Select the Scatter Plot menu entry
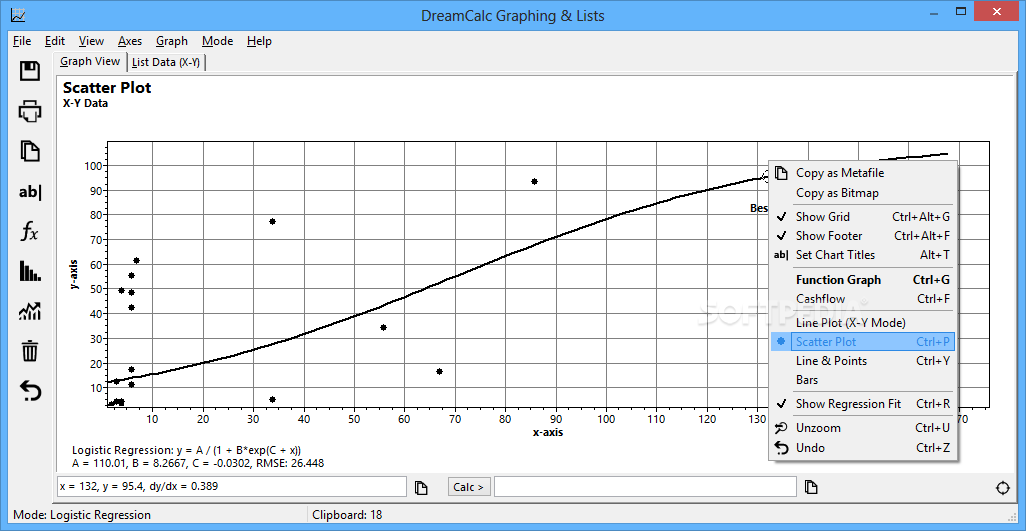 pos(862,341)
